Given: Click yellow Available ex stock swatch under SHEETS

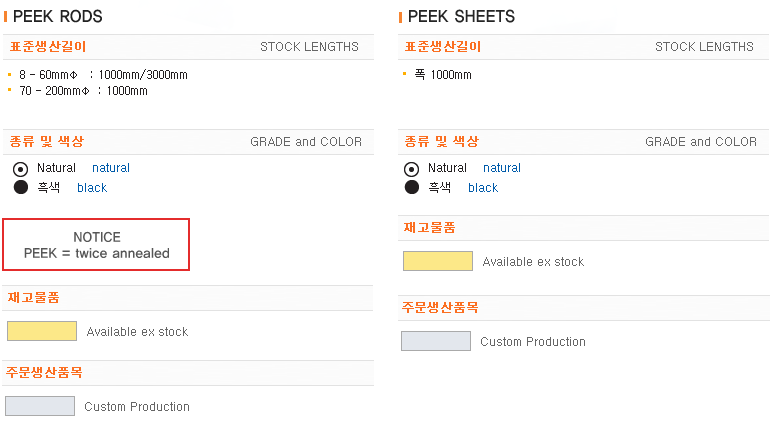Looking at the screenshot, I should click(438, 261).
